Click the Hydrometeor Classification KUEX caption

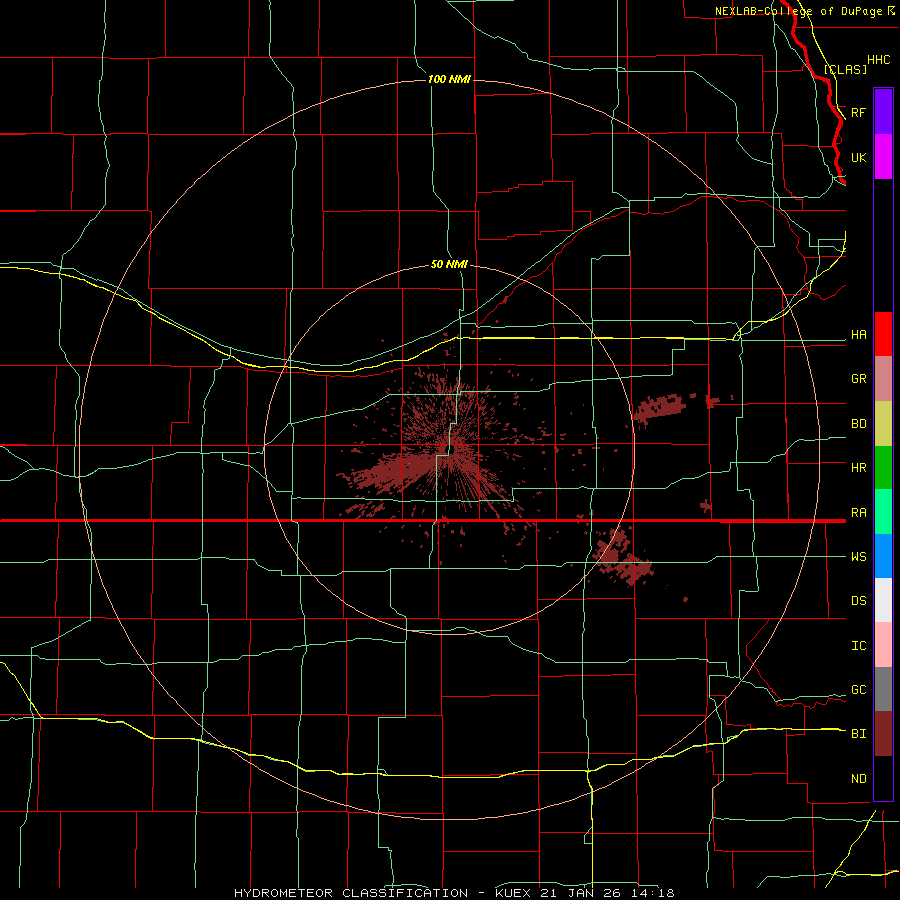453,893
